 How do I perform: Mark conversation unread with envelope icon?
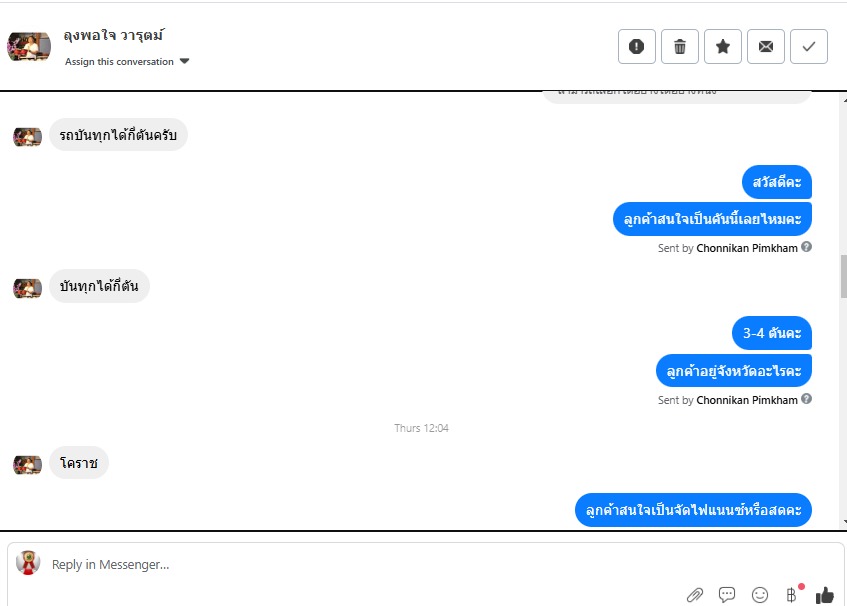coord(765,46)
